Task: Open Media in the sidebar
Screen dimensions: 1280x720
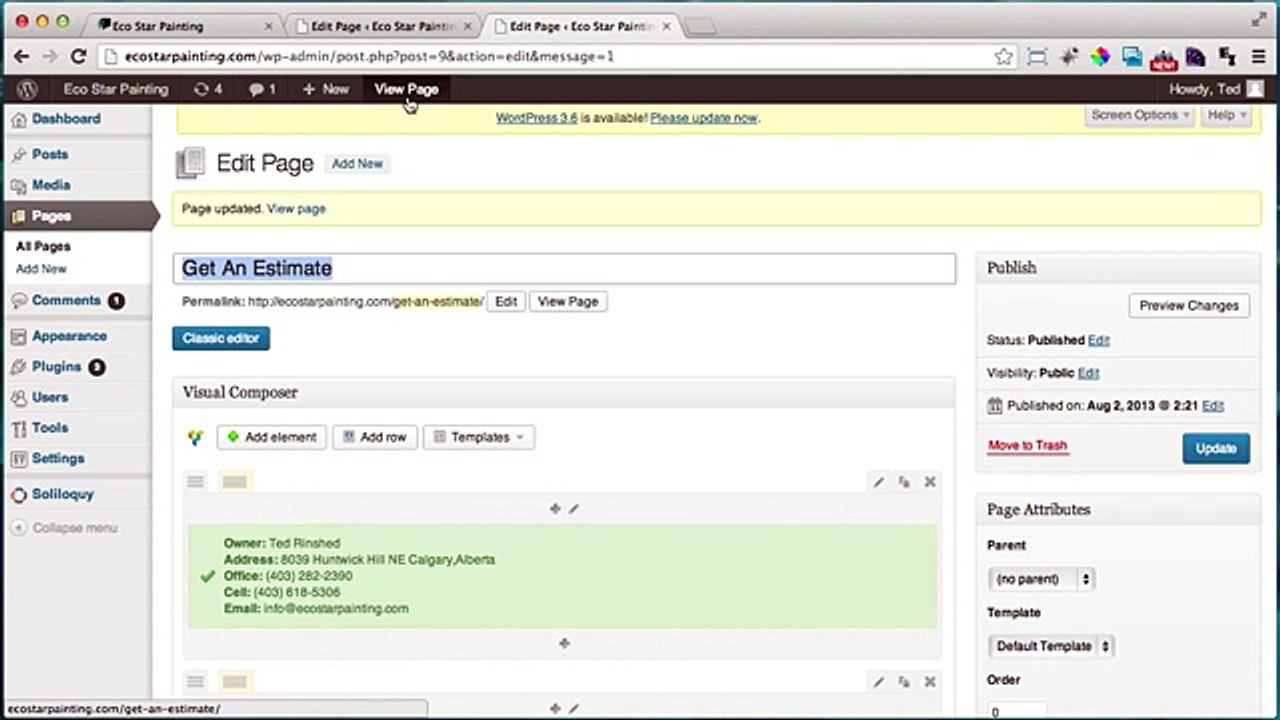Action: (51, 185)
